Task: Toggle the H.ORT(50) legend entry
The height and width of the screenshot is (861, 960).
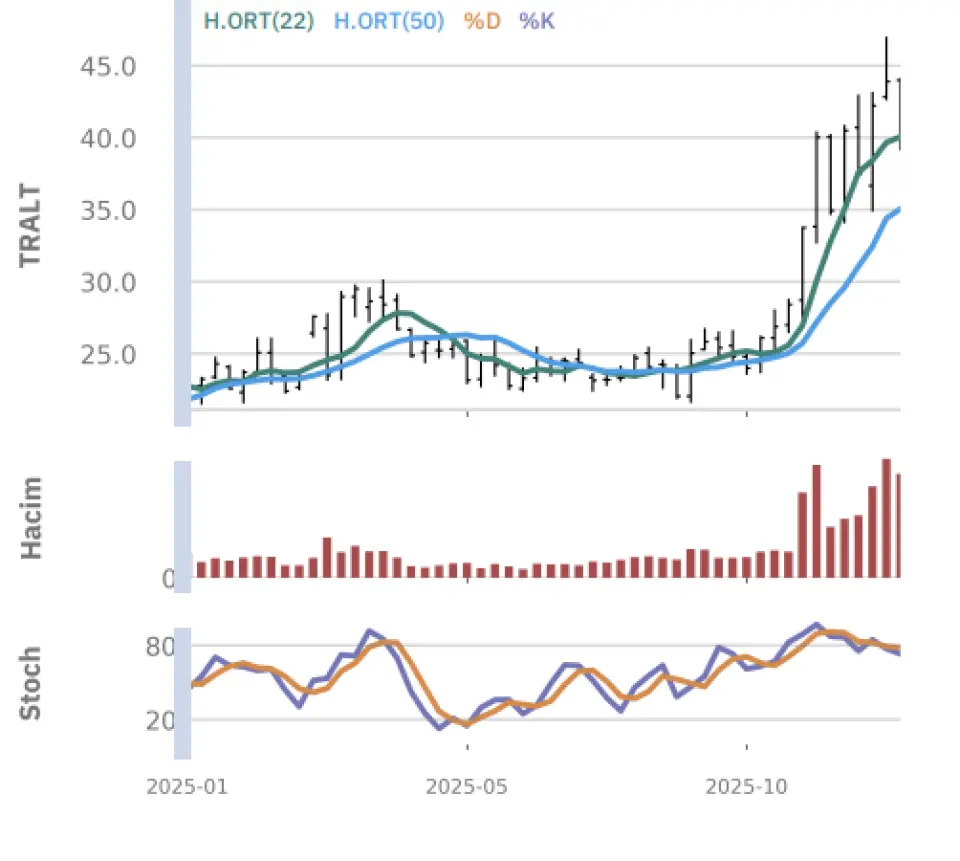Action: point(388,20)
